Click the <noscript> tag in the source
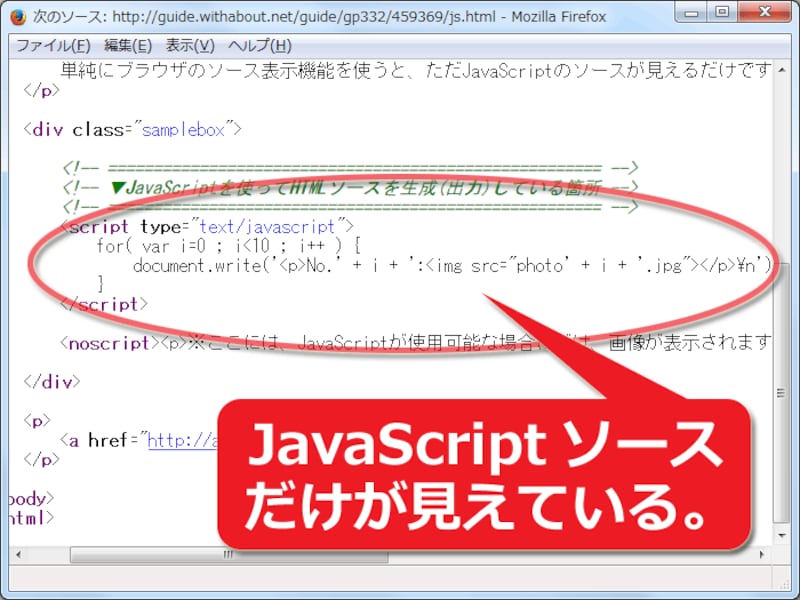The image size is (800, 600). coord(103,342)
